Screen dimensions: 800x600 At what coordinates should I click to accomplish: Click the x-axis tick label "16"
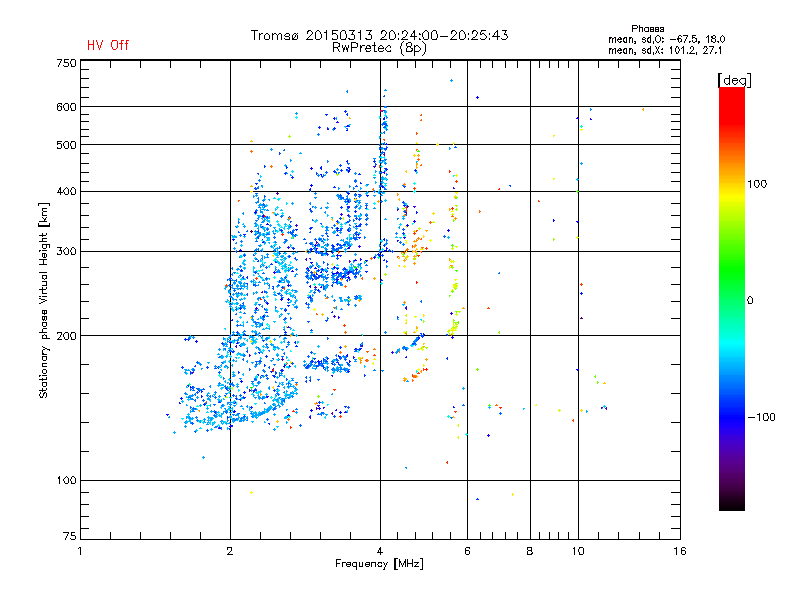point(680,551)
